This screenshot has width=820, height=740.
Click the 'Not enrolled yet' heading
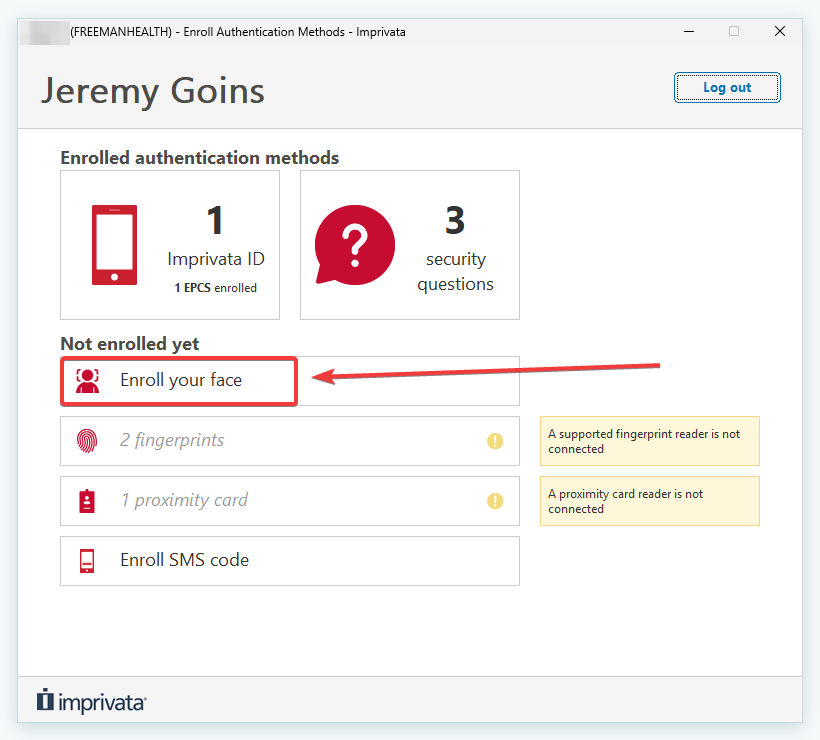pyautogui.click(x=130, y=344)
